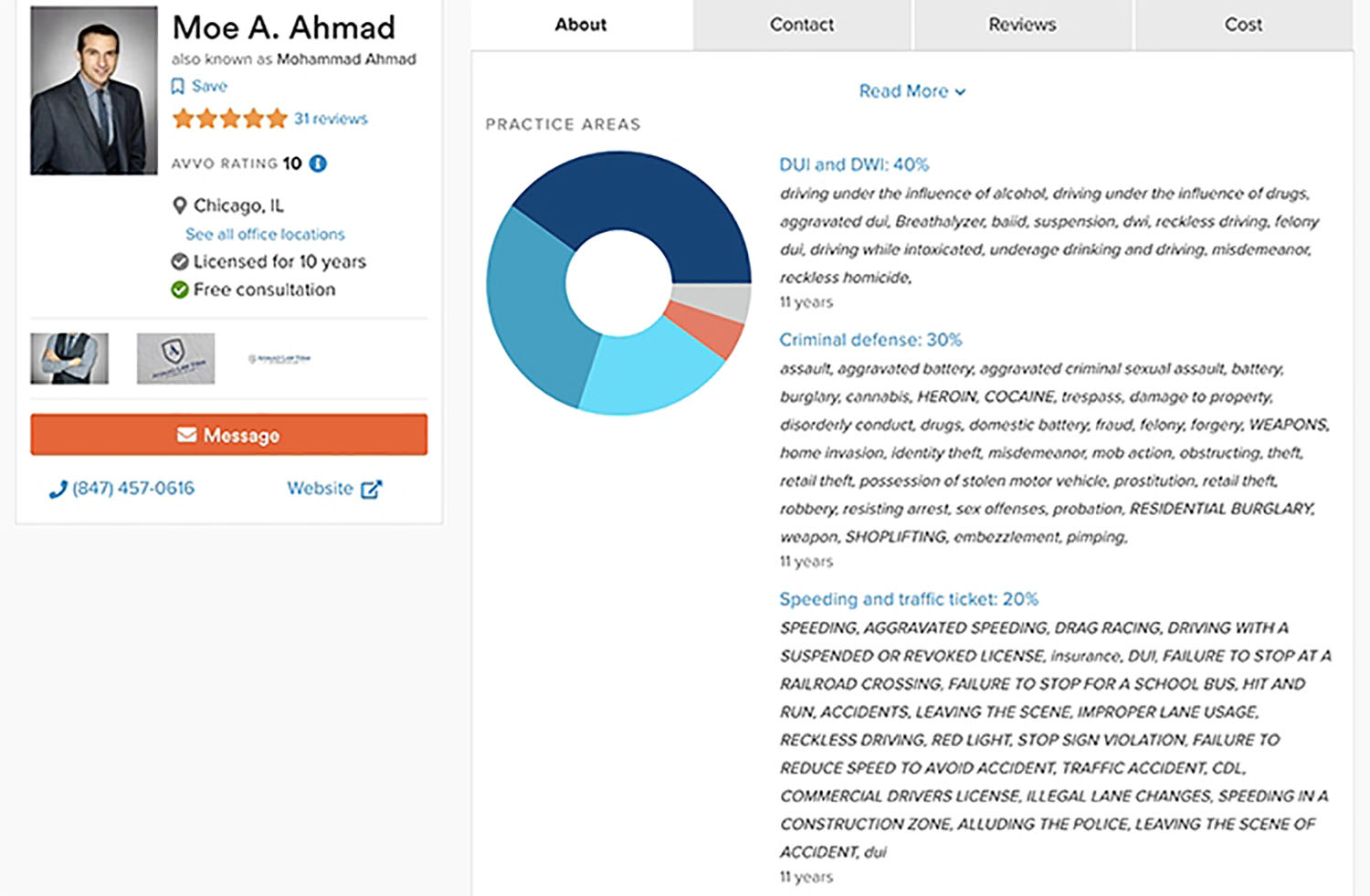Click the Chicago location pin icon
Viewport: 1370px width, 896px height.
point(180,206)
